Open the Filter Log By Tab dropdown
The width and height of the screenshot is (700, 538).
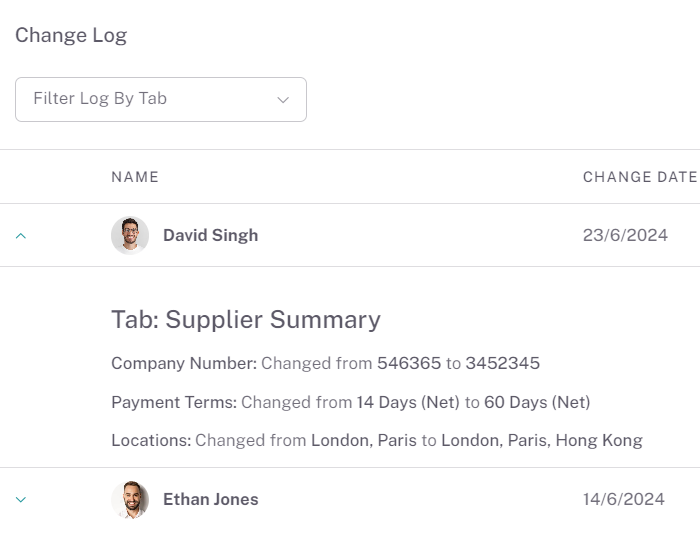coord(161,99)
